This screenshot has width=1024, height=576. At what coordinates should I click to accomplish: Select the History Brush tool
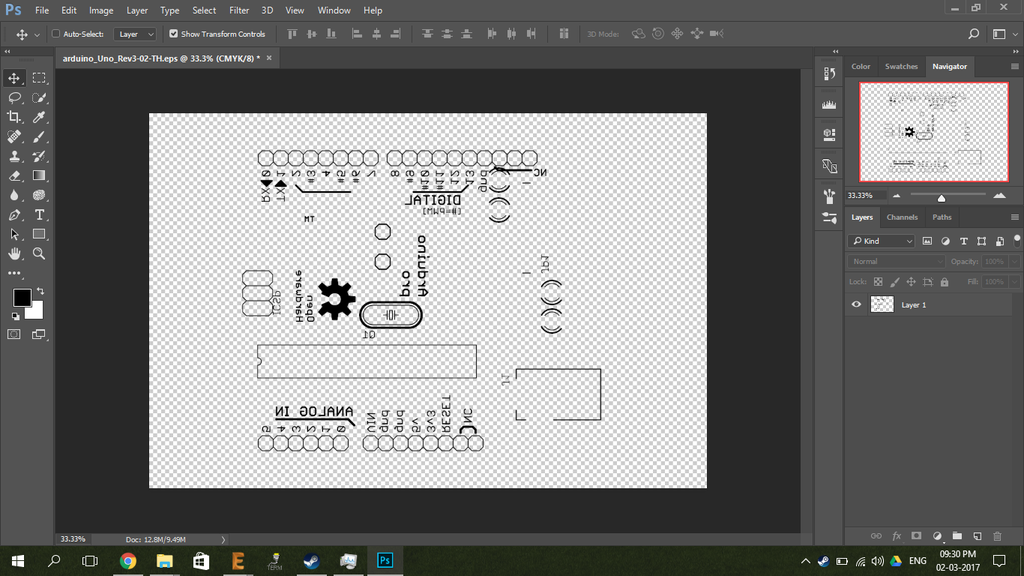point(39,156)
